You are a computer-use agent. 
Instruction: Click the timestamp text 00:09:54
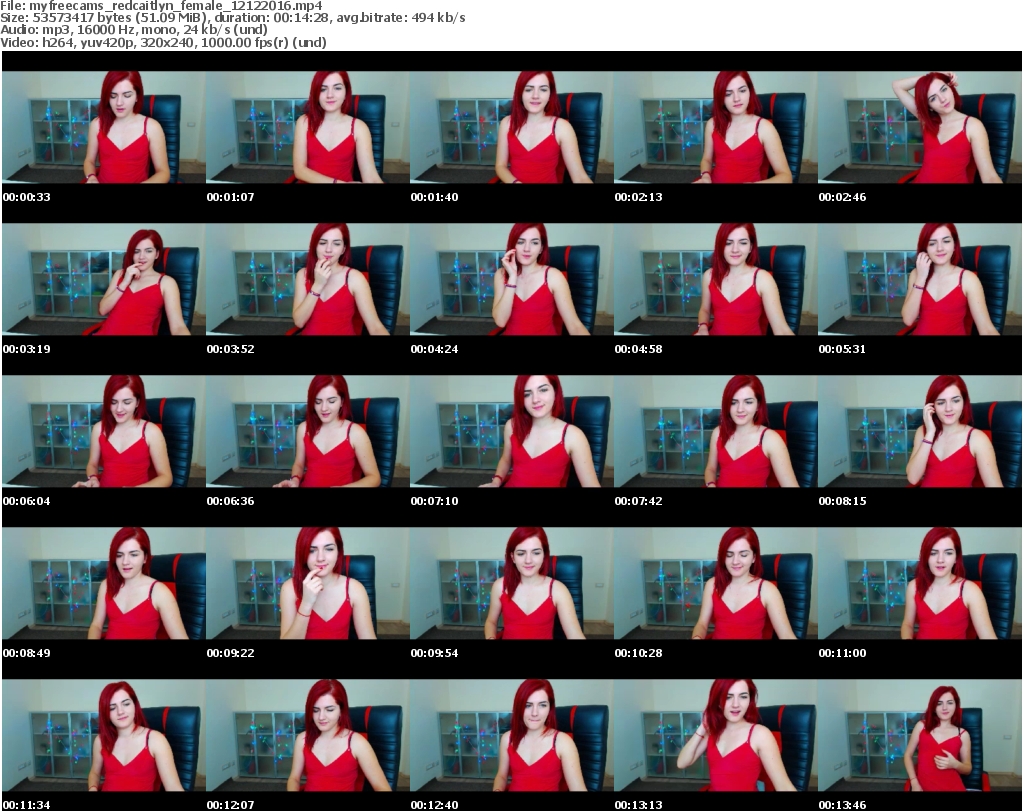pos(434,653)
